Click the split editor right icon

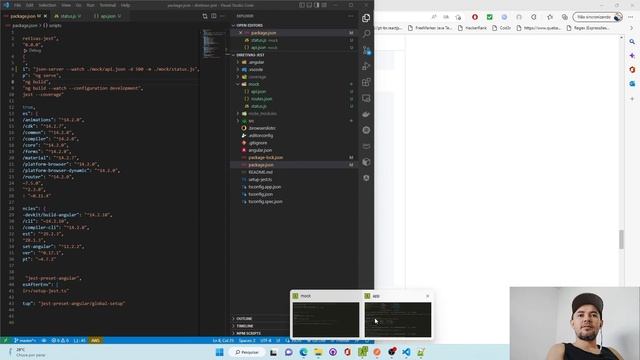tap(214, 16)
